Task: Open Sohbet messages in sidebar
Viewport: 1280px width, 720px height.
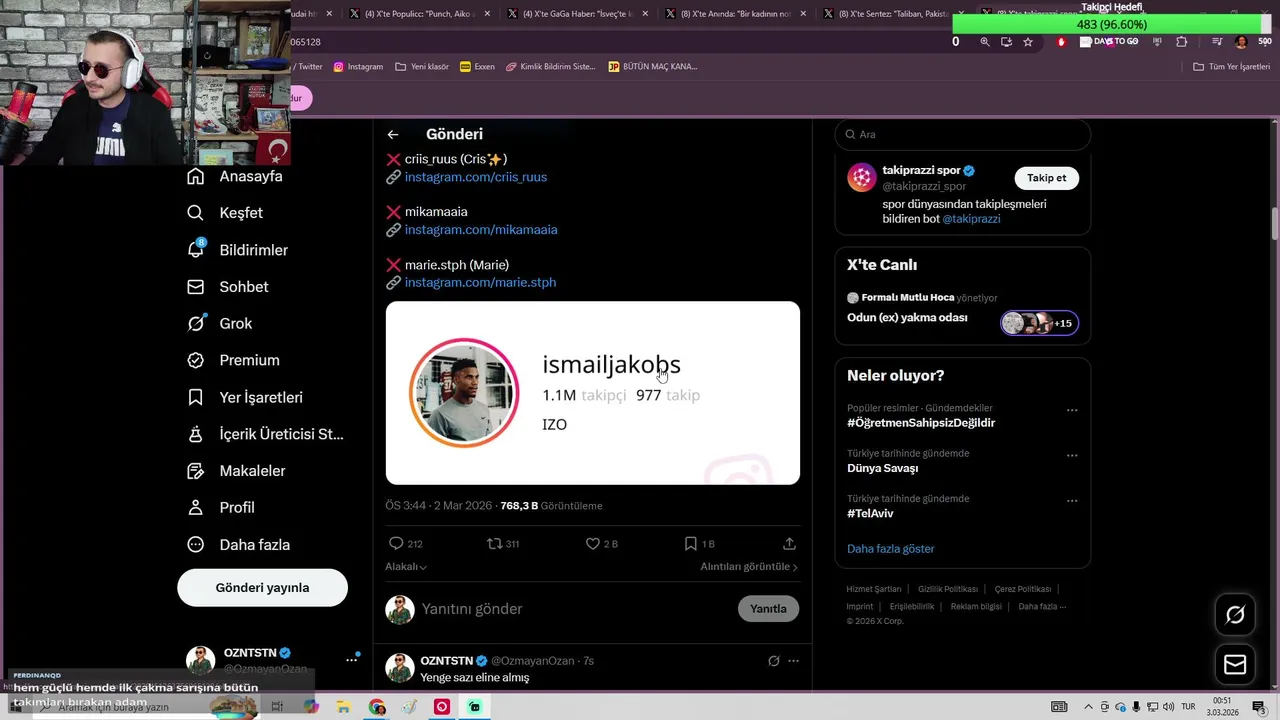Action: pyautogui.click(x=227, y=287)
